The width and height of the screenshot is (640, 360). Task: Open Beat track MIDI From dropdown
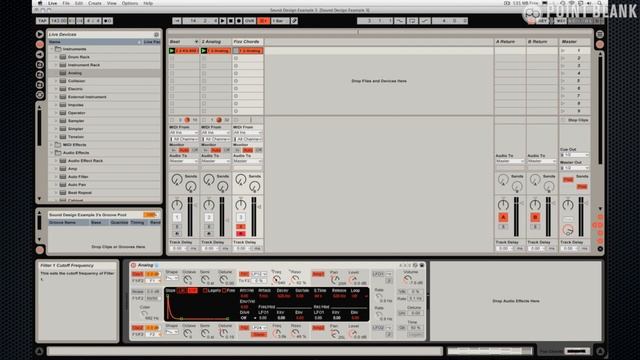pyautogui.click(x=184, y=133)
